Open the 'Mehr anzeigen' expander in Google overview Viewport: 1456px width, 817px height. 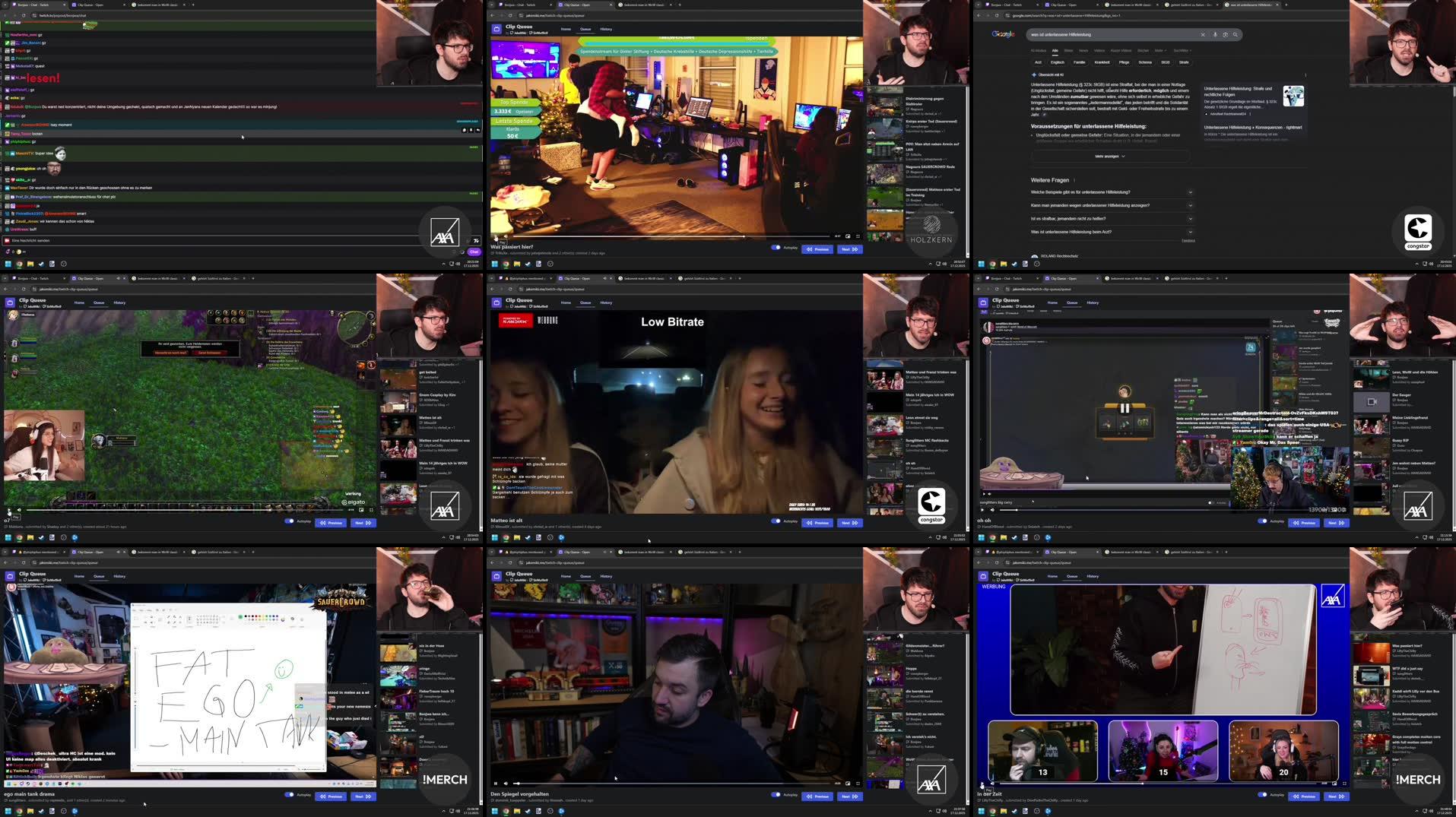click(x=1108, y=155)
